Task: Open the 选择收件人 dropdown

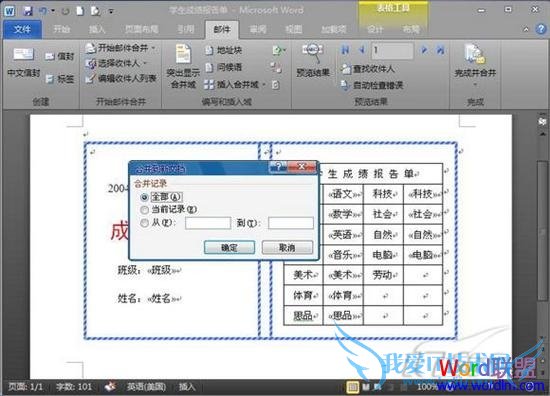Action: (x=116, y=63)
